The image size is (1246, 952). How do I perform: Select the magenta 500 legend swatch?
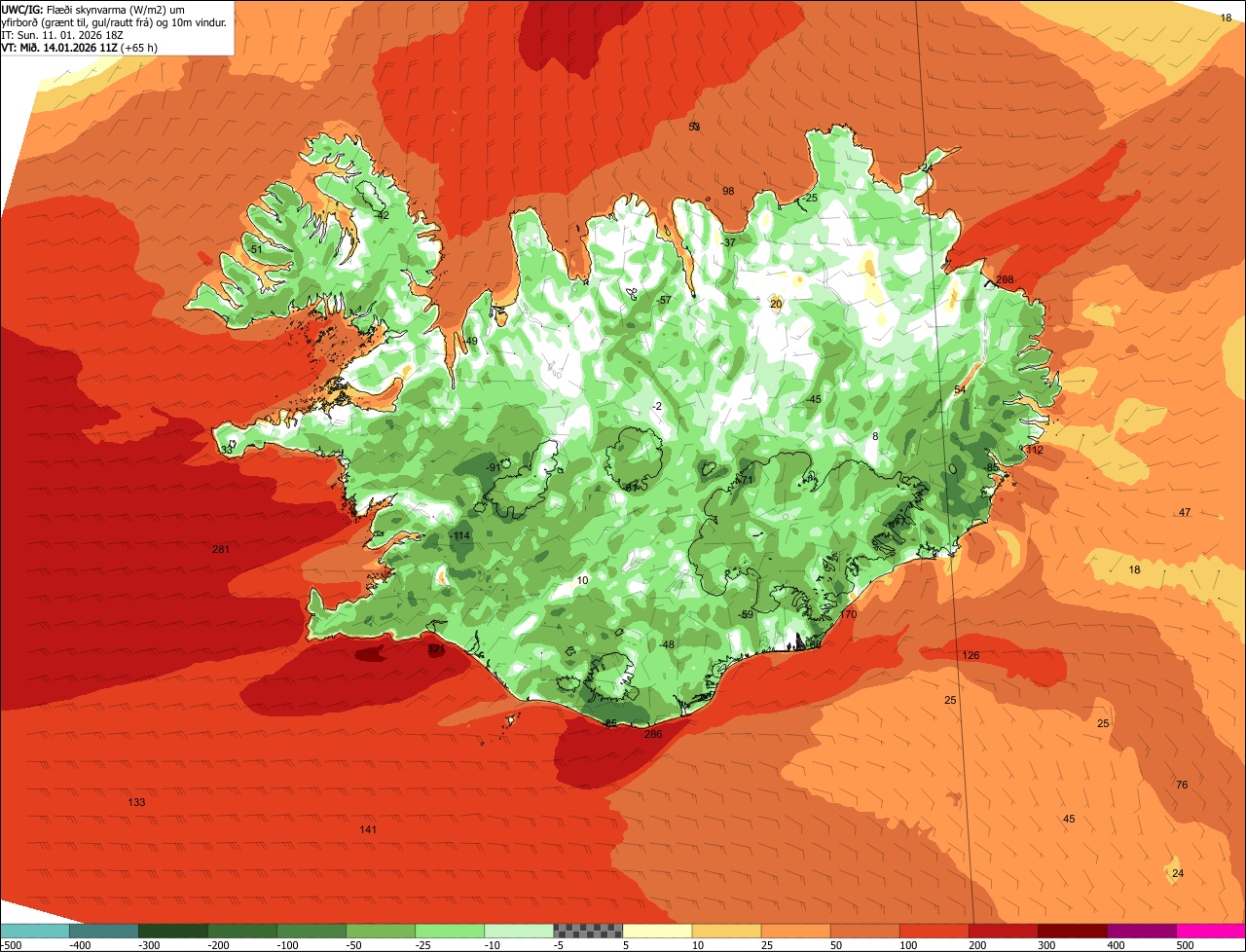[1211, 931]
